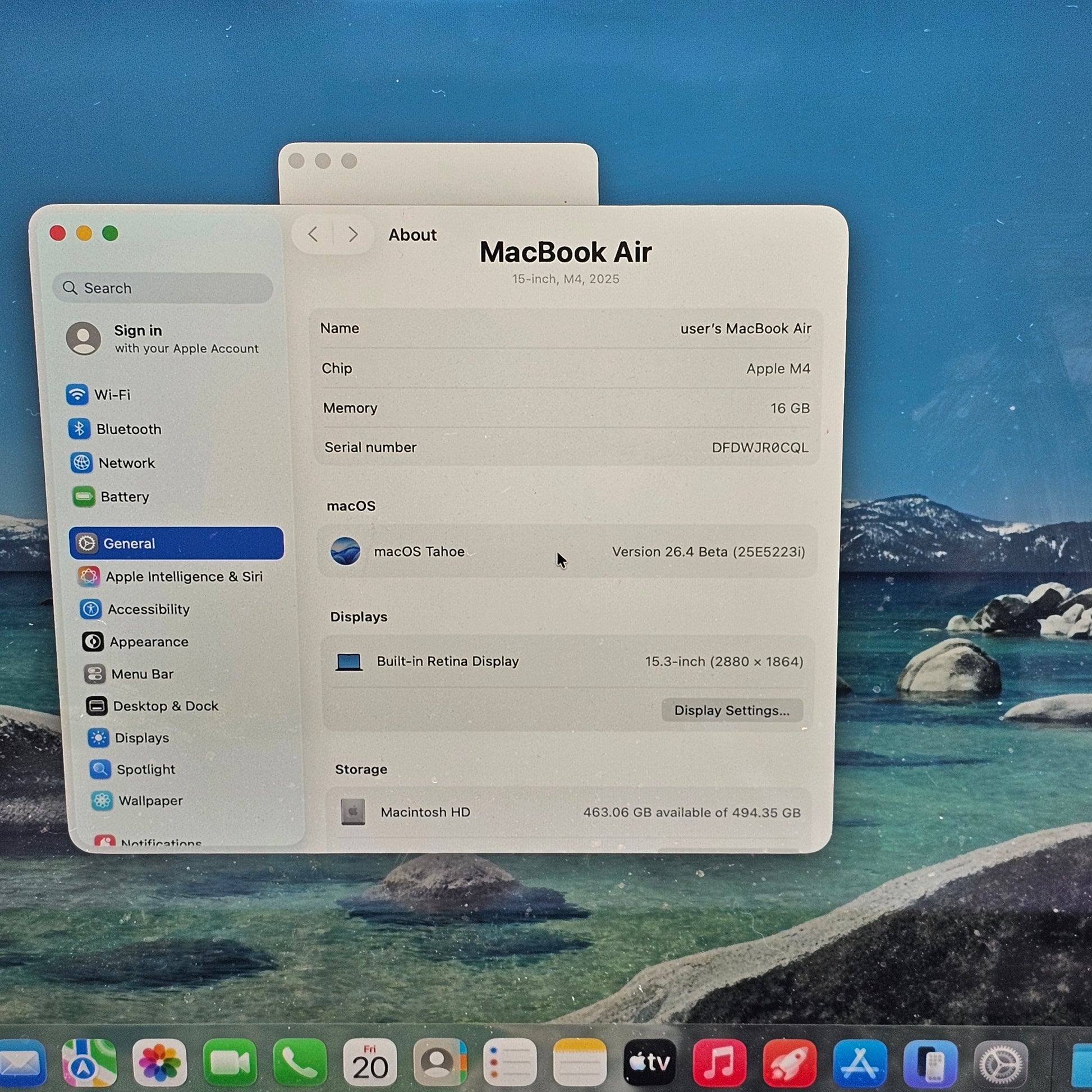Click Display Settings button
Screen dimensions: 1092x1092
731,710
